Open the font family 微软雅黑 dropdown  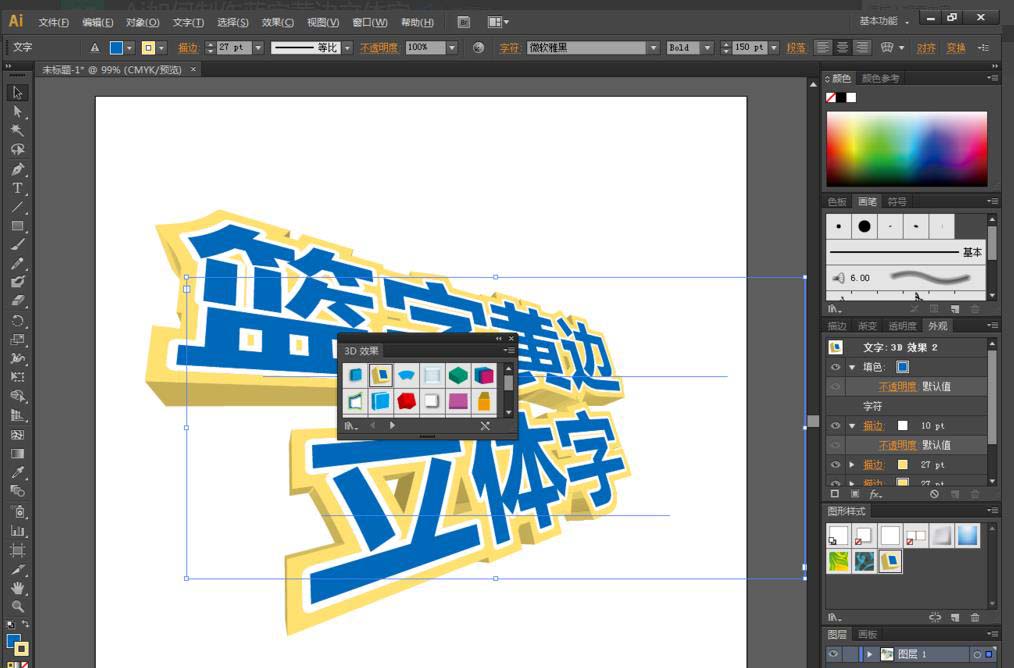[x=653, y=47]
